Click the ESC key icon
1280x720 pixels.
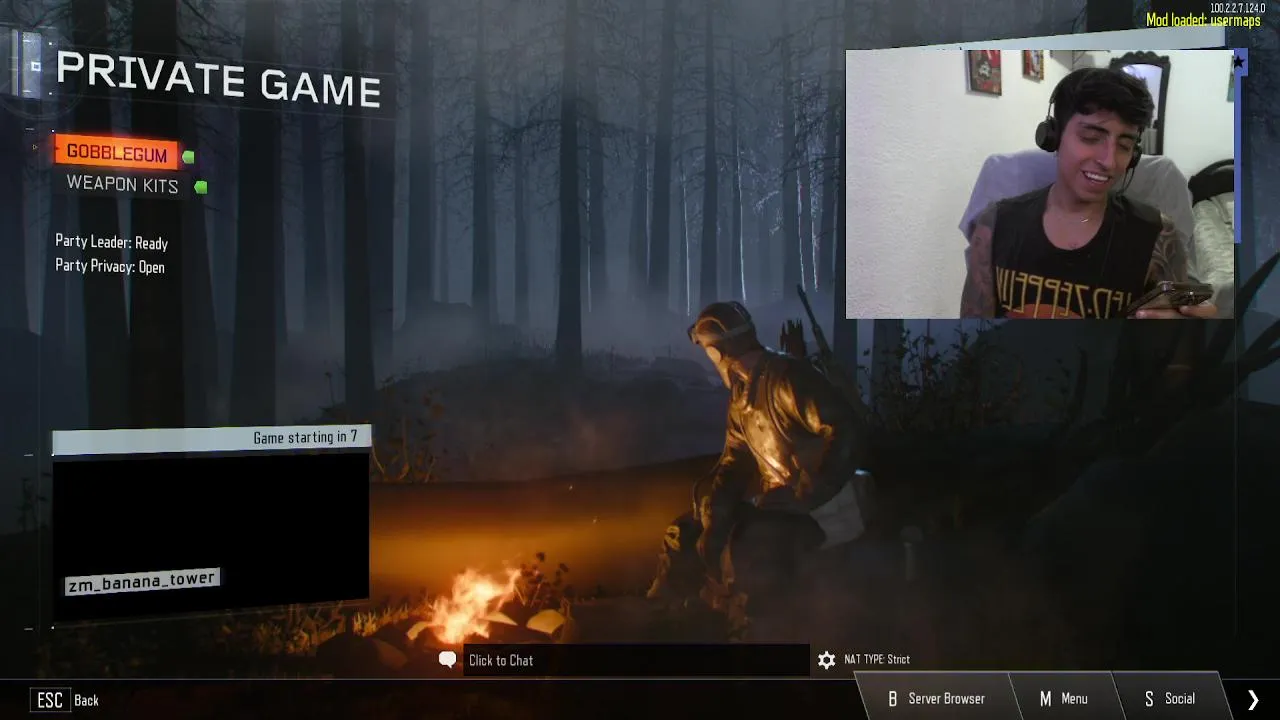pyautogui.click(x=50, y=700)
